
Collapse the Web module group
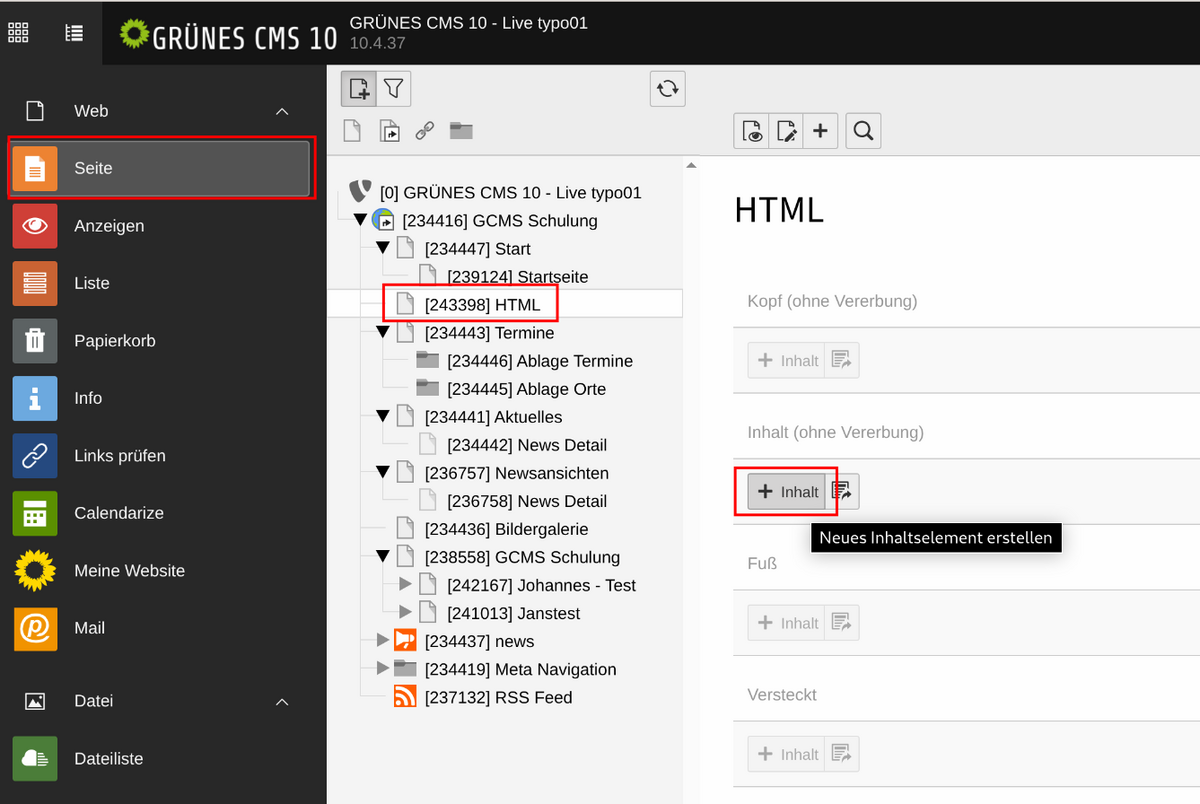tap(282, 111)
